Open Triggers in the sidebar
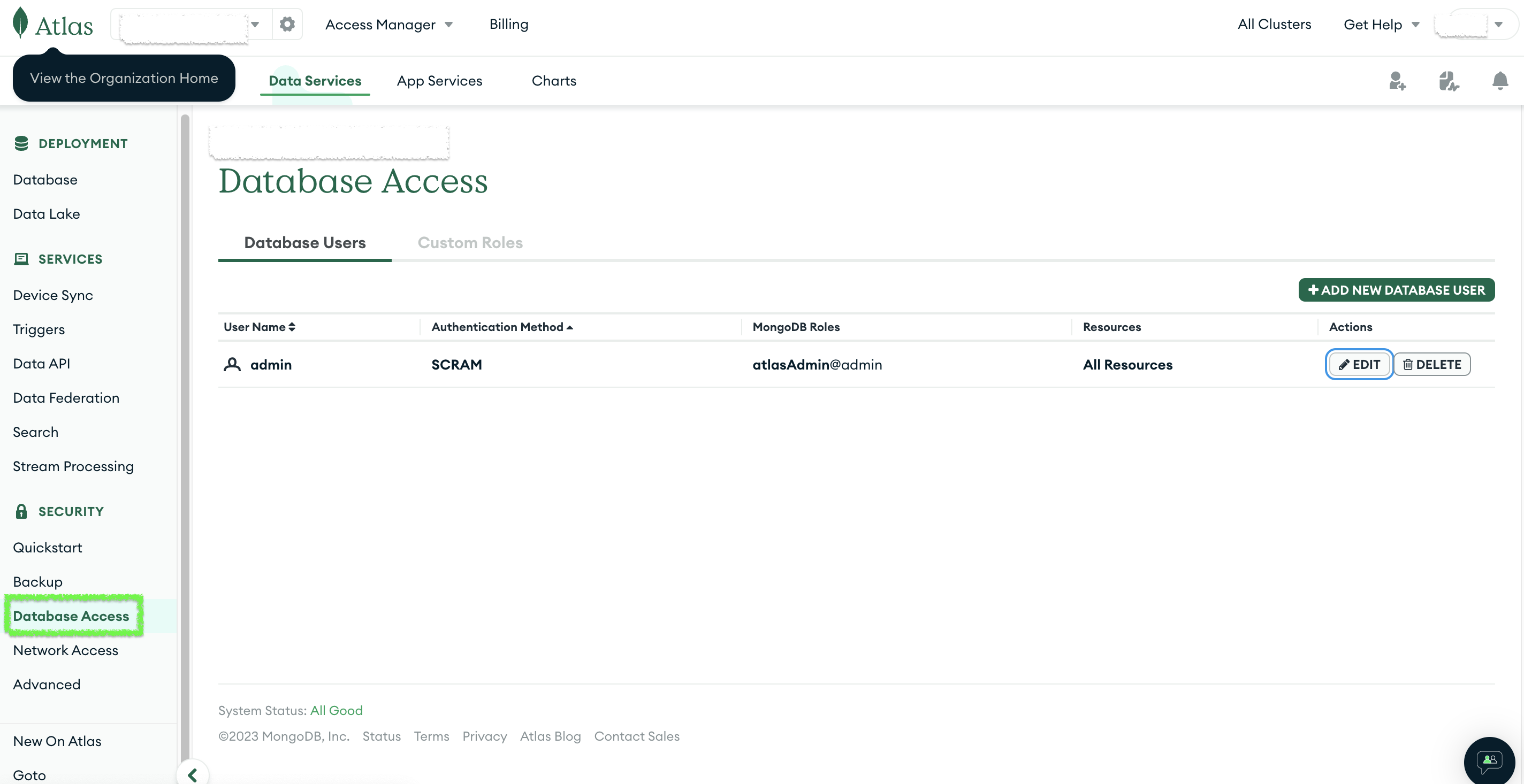The height and width of the screenshot is (784, 1524). pos(39,329)
